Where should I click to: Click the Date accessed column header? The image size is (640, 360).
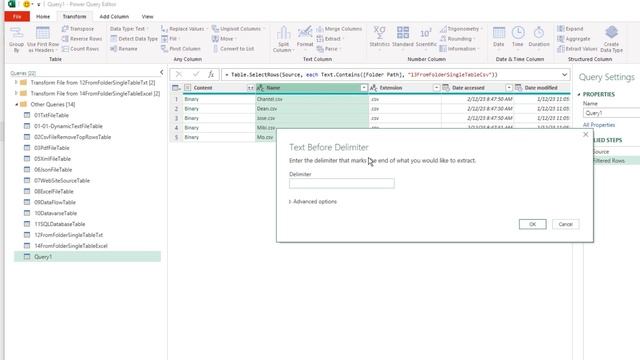pyautogui.click(x=477, y=88)
